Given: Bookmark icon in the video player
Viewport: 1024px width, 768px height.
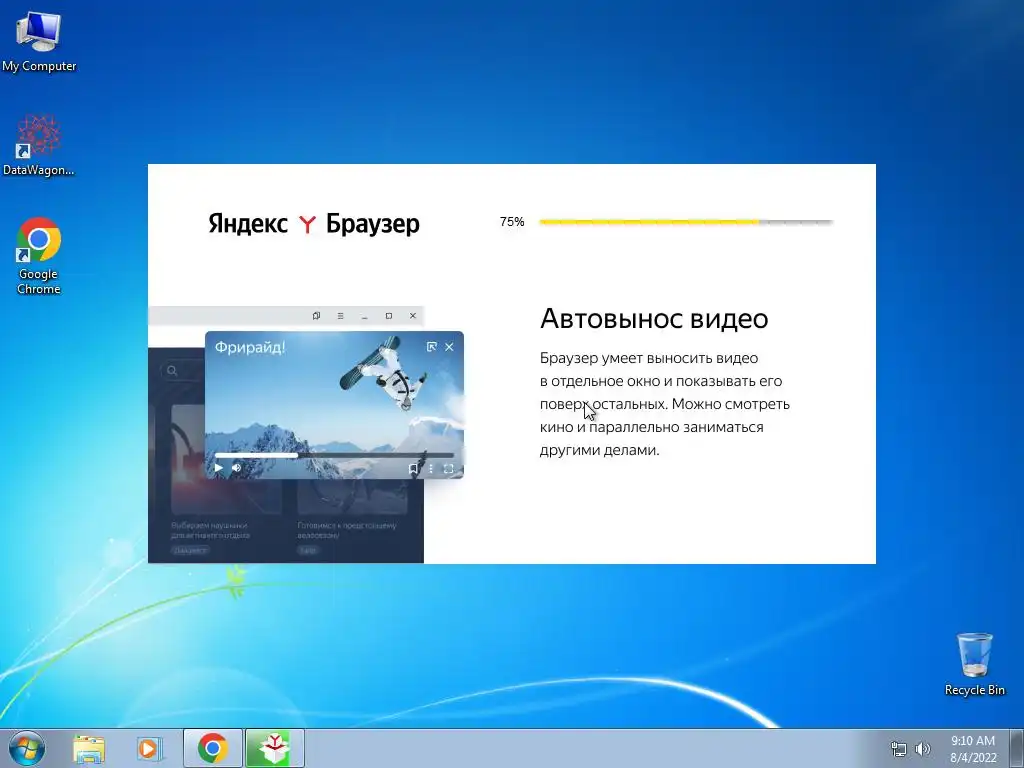Looking at the screenshot, I should click(x=413, y=468).
